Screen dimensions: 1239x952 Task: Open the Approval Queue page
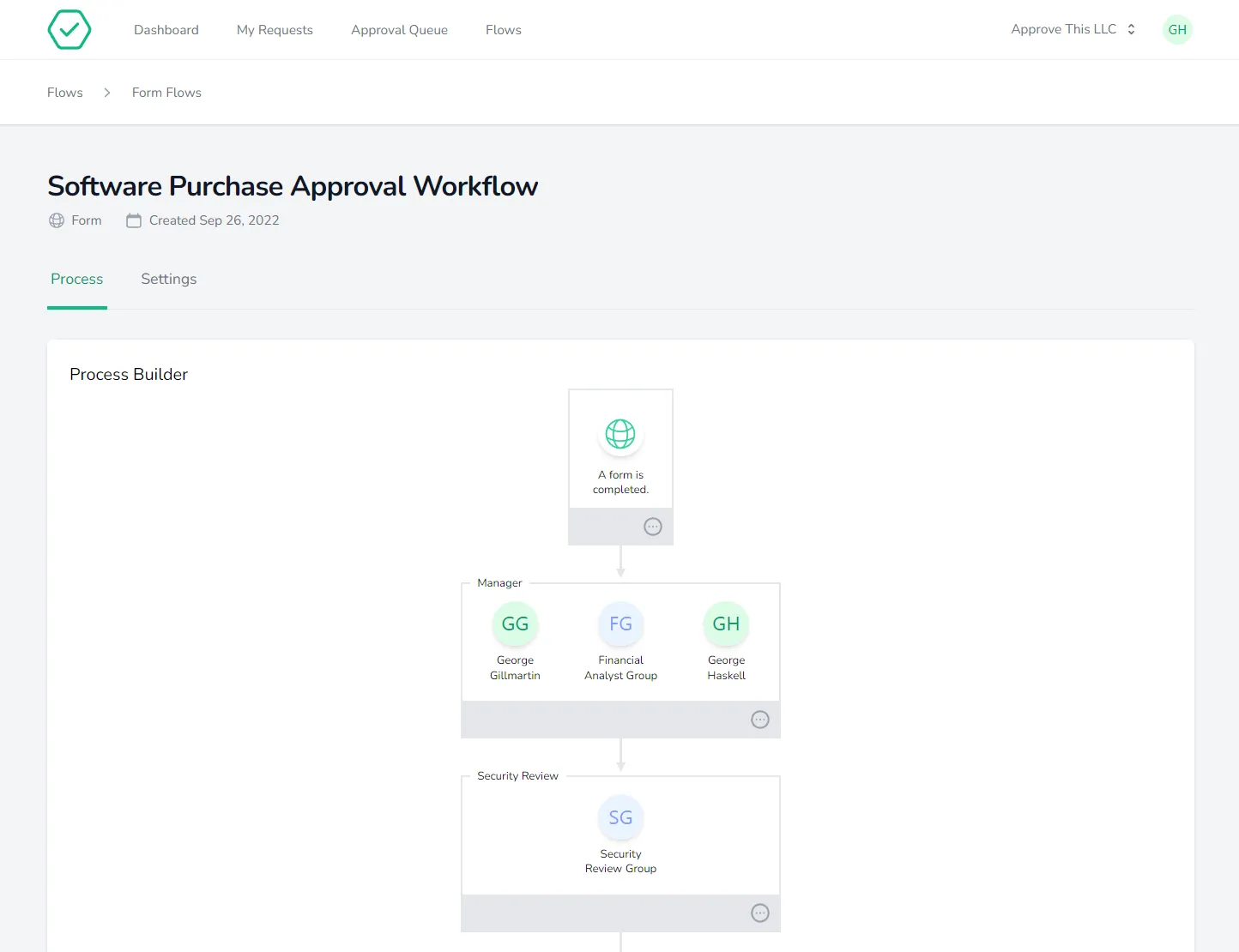click(x=399, y=29)
